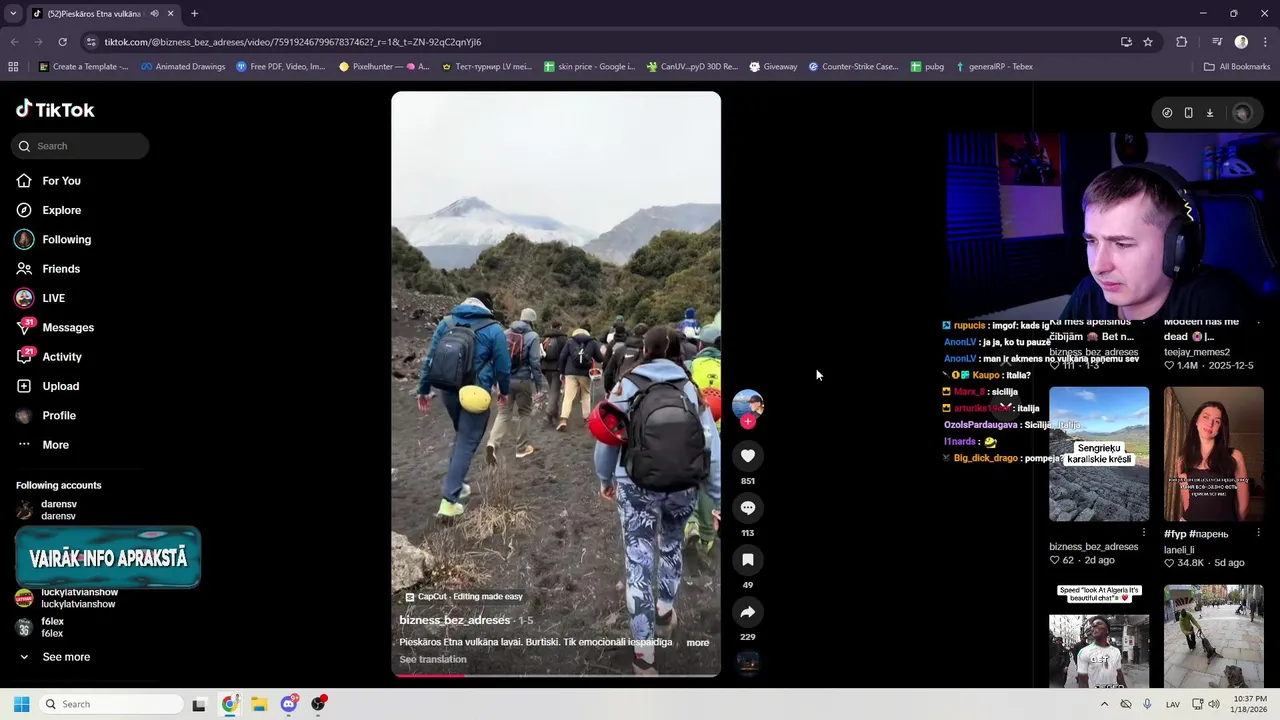Click See translation under the caption
Image resolution: width=1280 pixels, height=720 pixels.
click(x=433, y=659)
